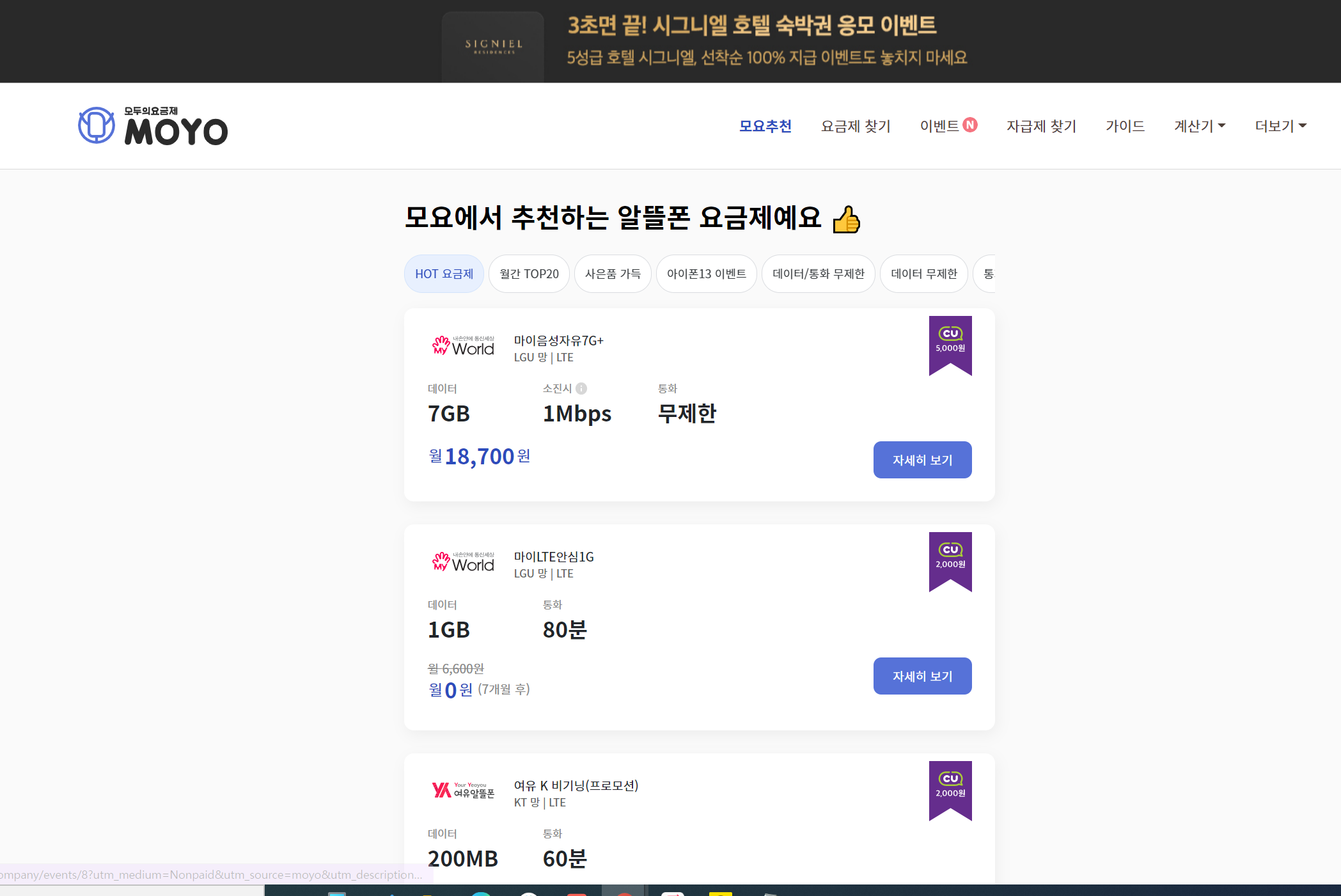Open the 요금제 찾기 menu item
This screenshot has height=896, width=1341.
pos(856,126)
